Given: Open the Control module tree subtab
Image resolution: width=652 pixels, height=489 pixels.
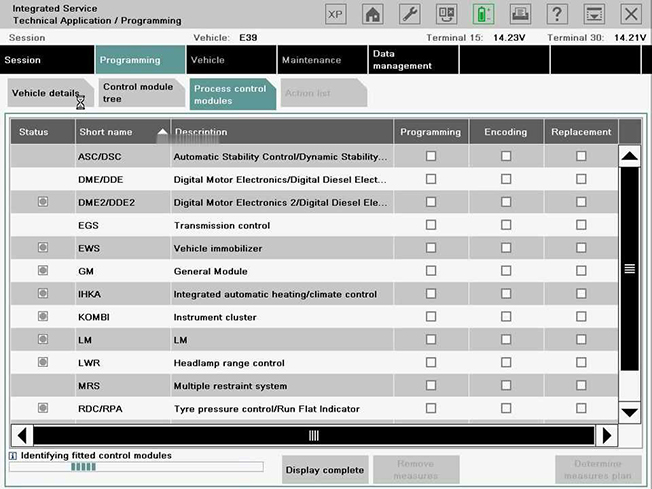Looking at the screenshot, I should tap(142, 93).
